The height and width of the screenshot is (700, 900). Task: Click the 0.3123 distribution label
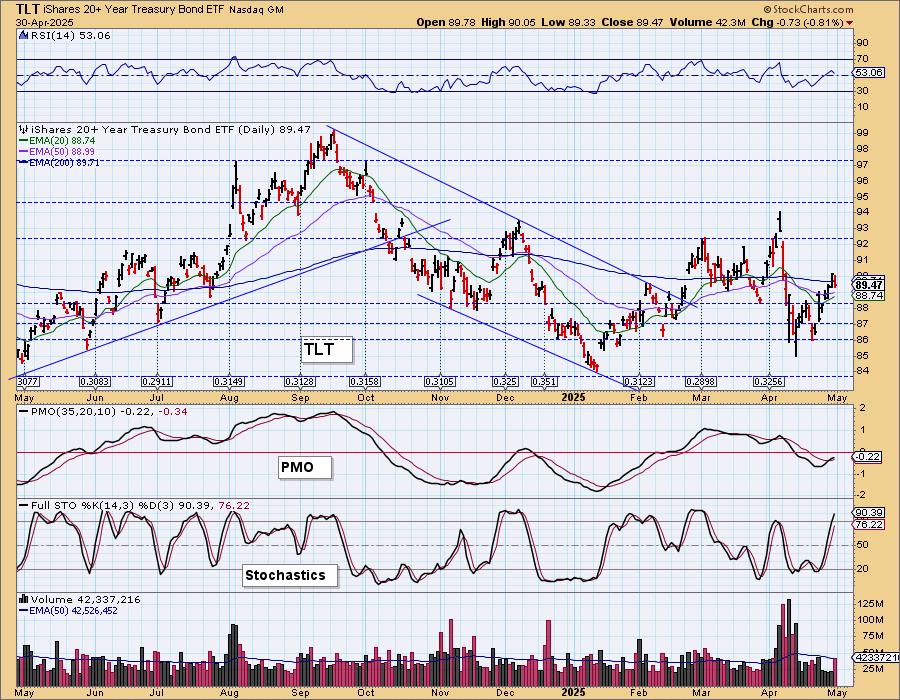[x=639, y=382]
